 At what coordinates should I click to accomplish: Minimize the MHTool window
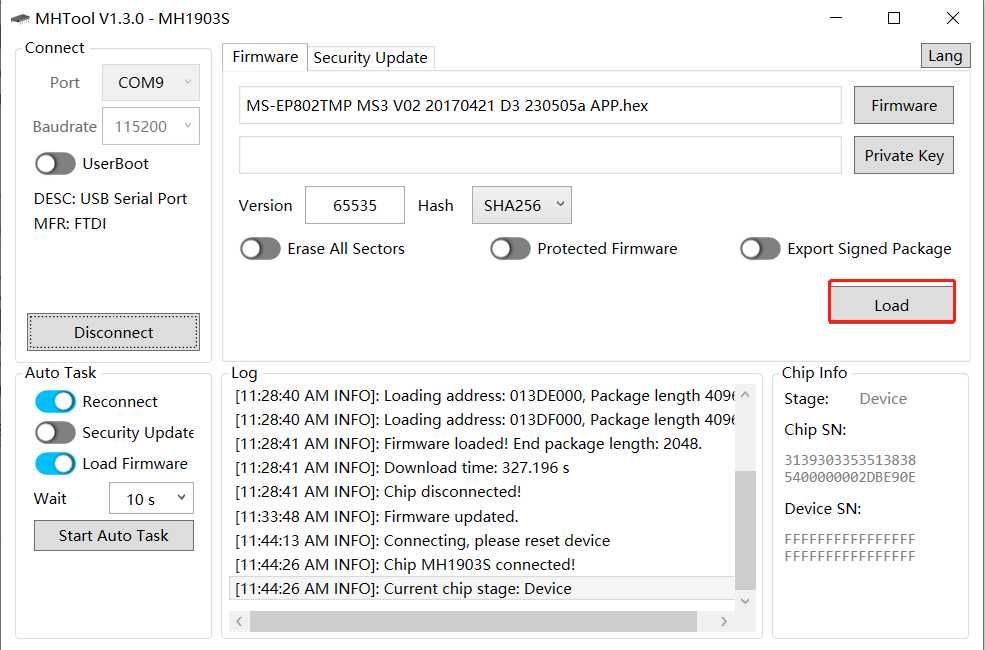click(x=835, y=18)
